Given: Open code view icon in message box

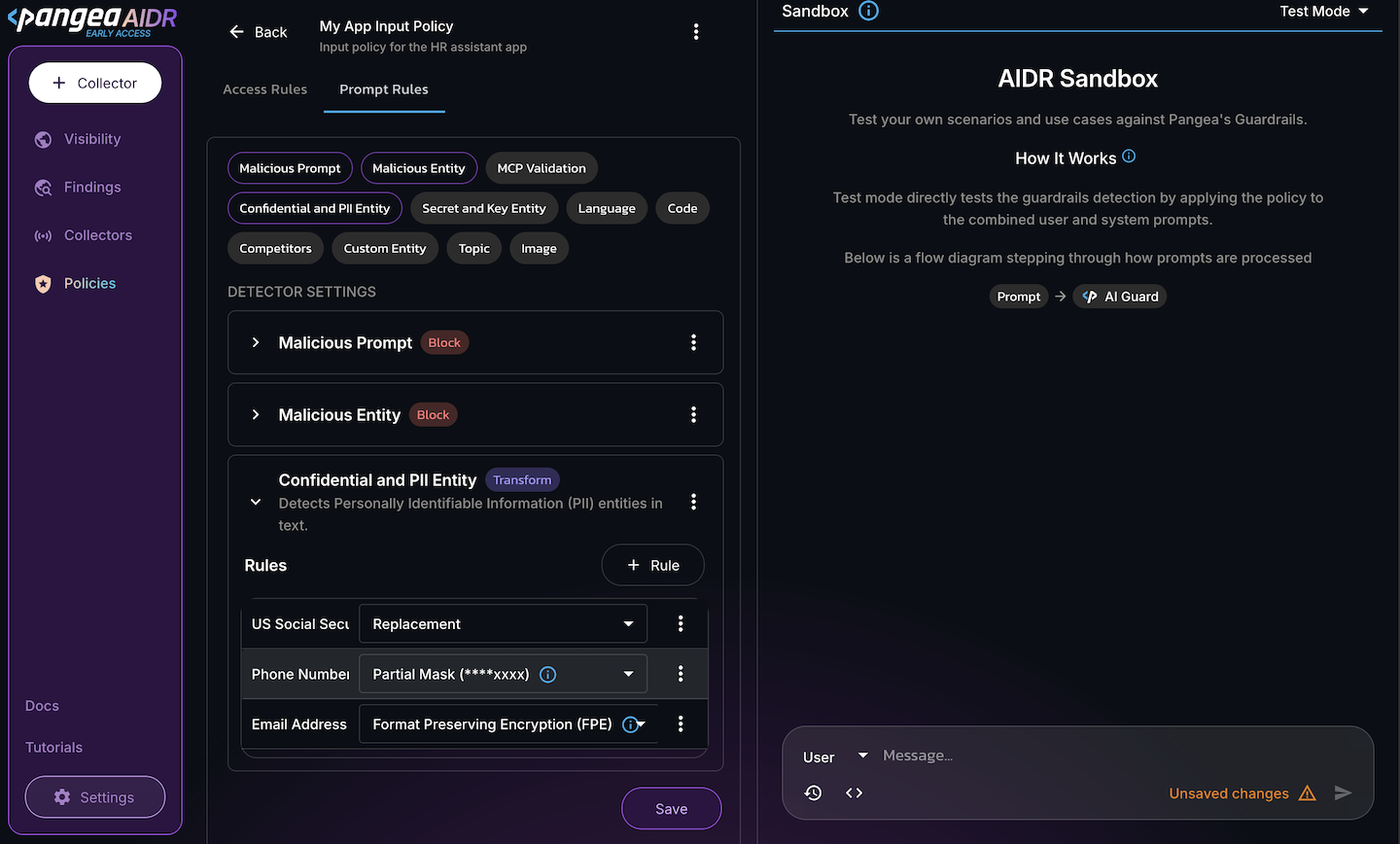Looking at the screenshot, I should [x=854, y=793].
